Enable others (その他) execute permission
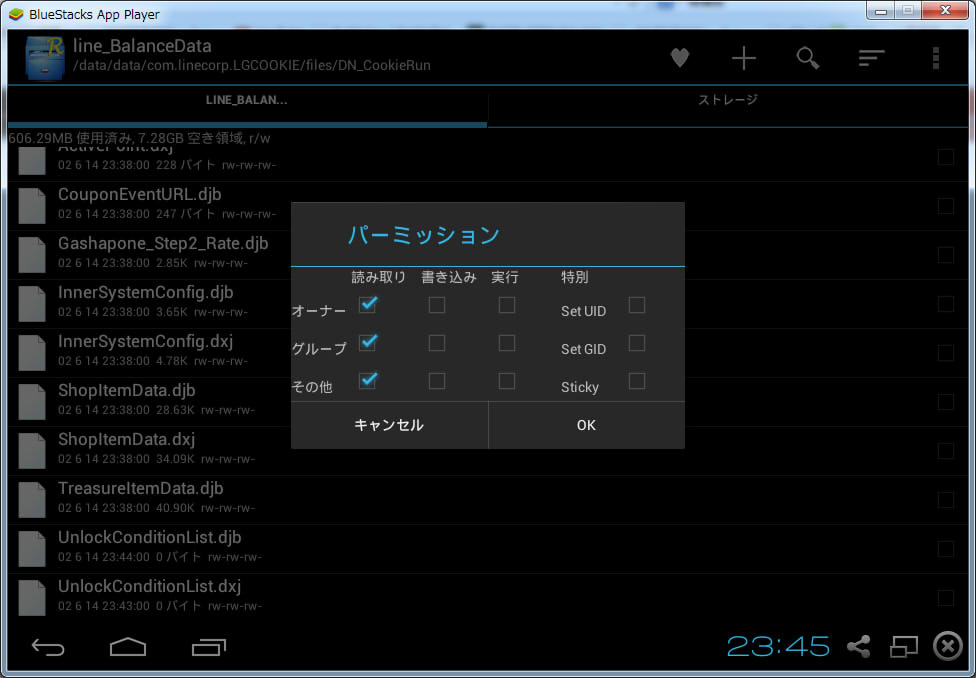Screen dimensions: 976x678 click(507, 381)
